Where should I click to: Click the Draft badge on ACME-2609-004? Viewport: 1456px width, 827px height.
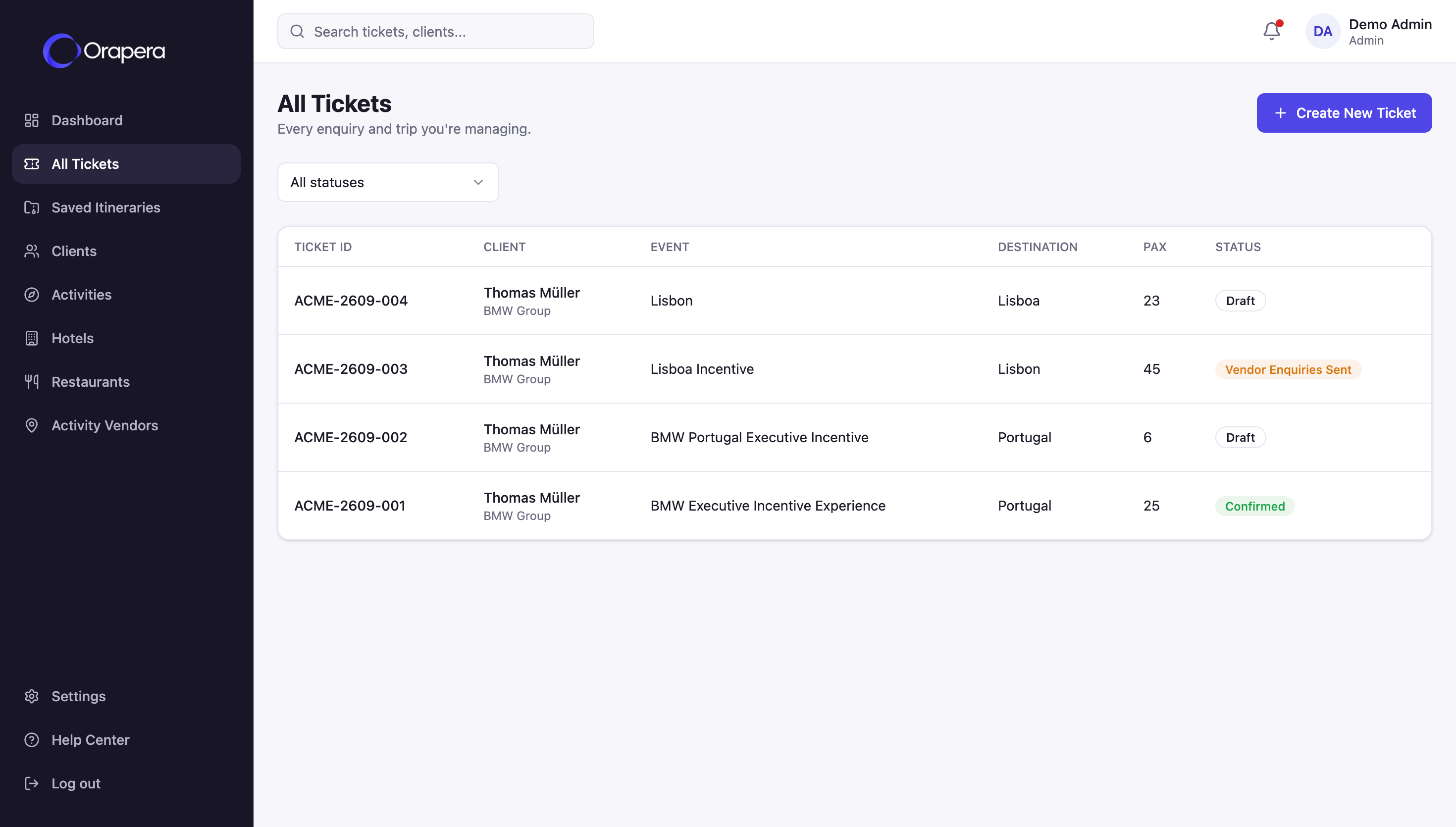tap(1240, 301)
